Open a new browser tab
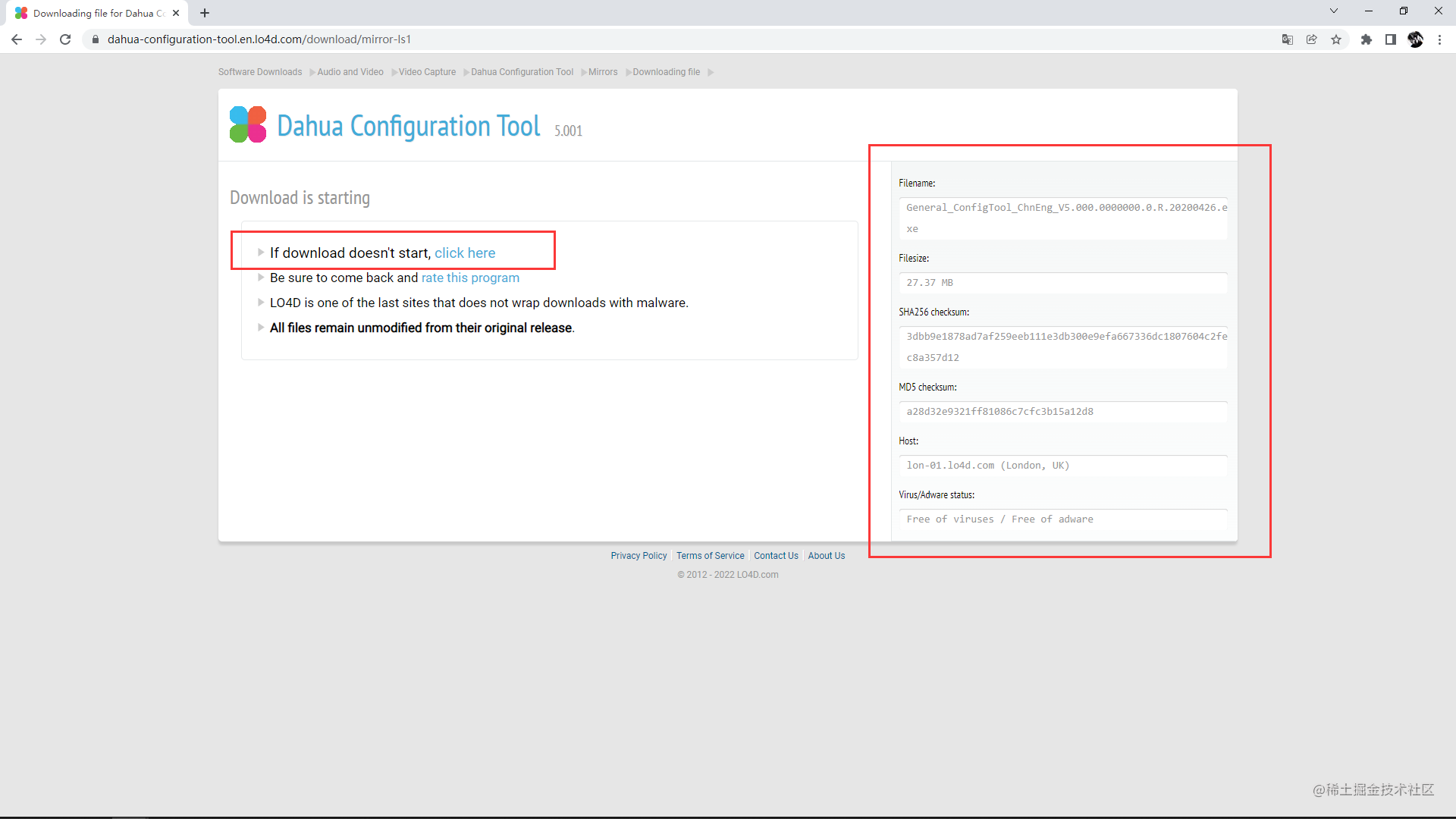Viewport: 1456px width, 819px height. (205, 13)
